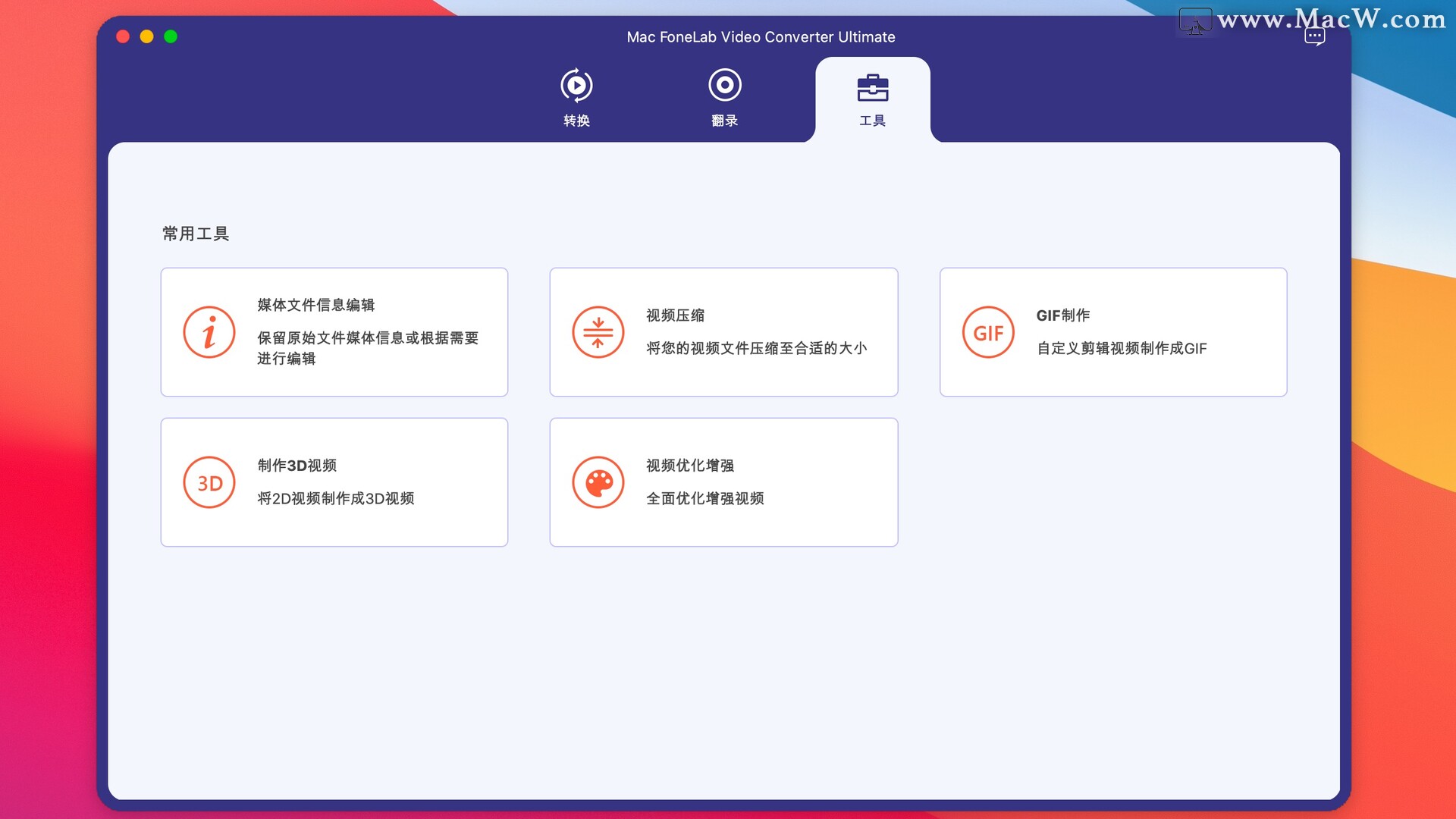Screen dimensions: 1456x819
Task: Click the disc rip icon
Action: pyautogui.click(x=725, y=85)
